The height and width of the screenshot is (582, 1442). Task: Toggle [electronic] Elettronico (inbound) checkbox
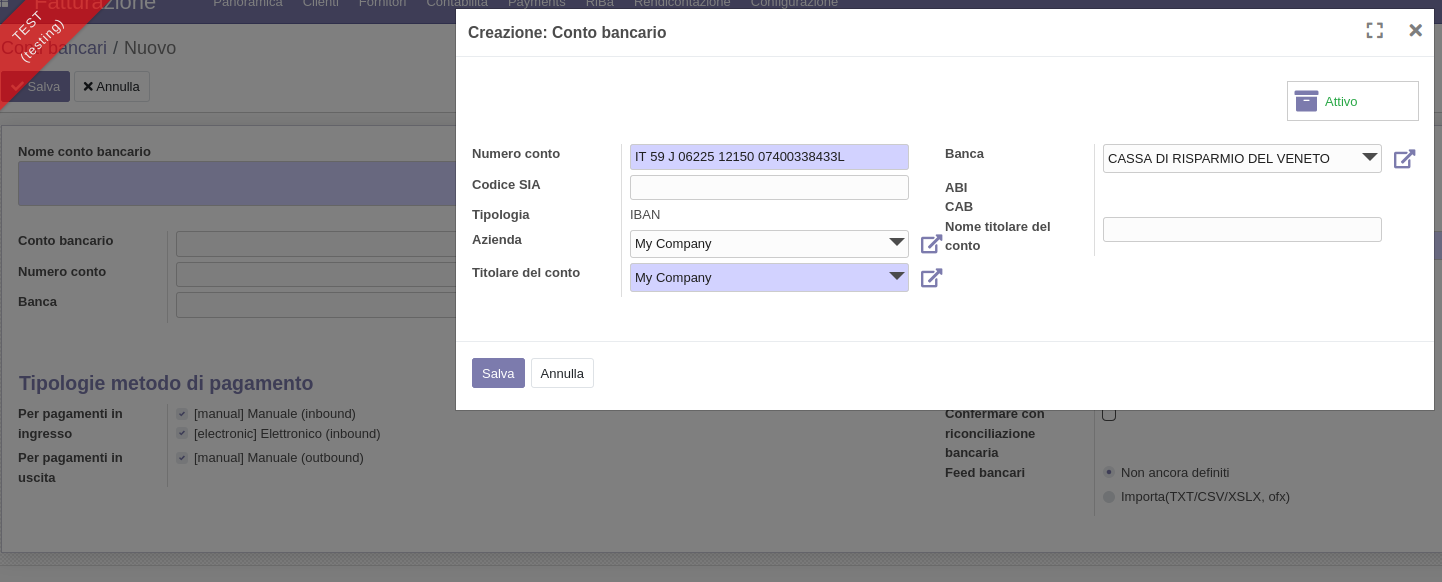[x=182, y=433]
